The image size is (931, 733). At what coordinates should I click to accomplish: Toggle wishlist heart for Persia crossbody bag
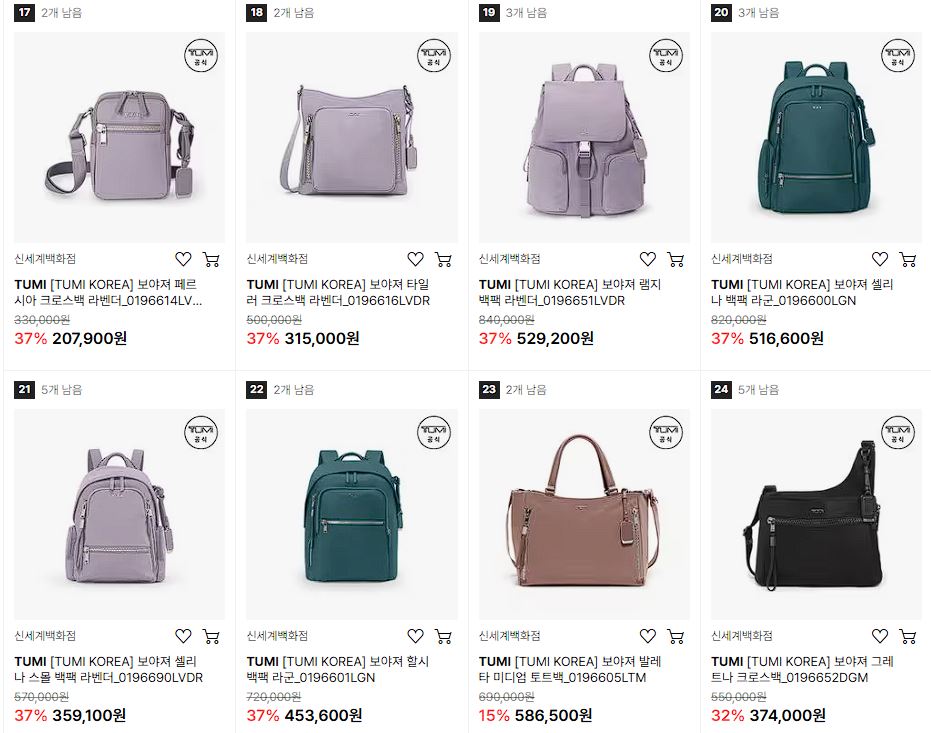point(183,259)
